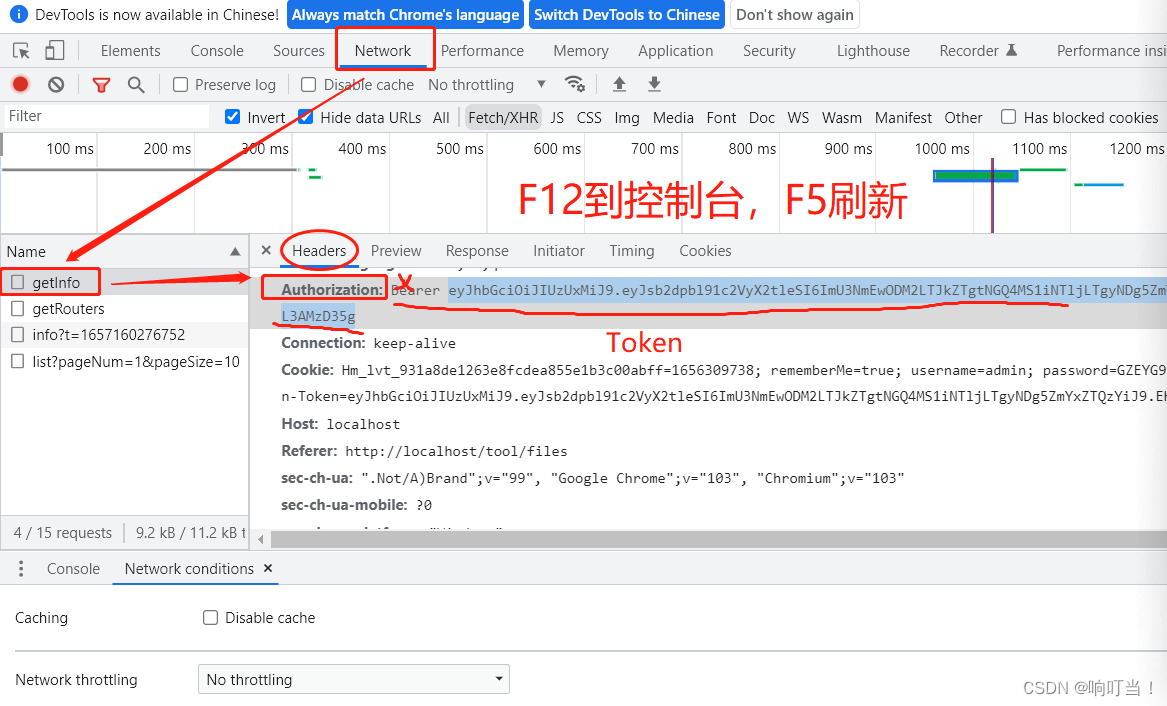Open the Response tab of the request

pos(477,251)
